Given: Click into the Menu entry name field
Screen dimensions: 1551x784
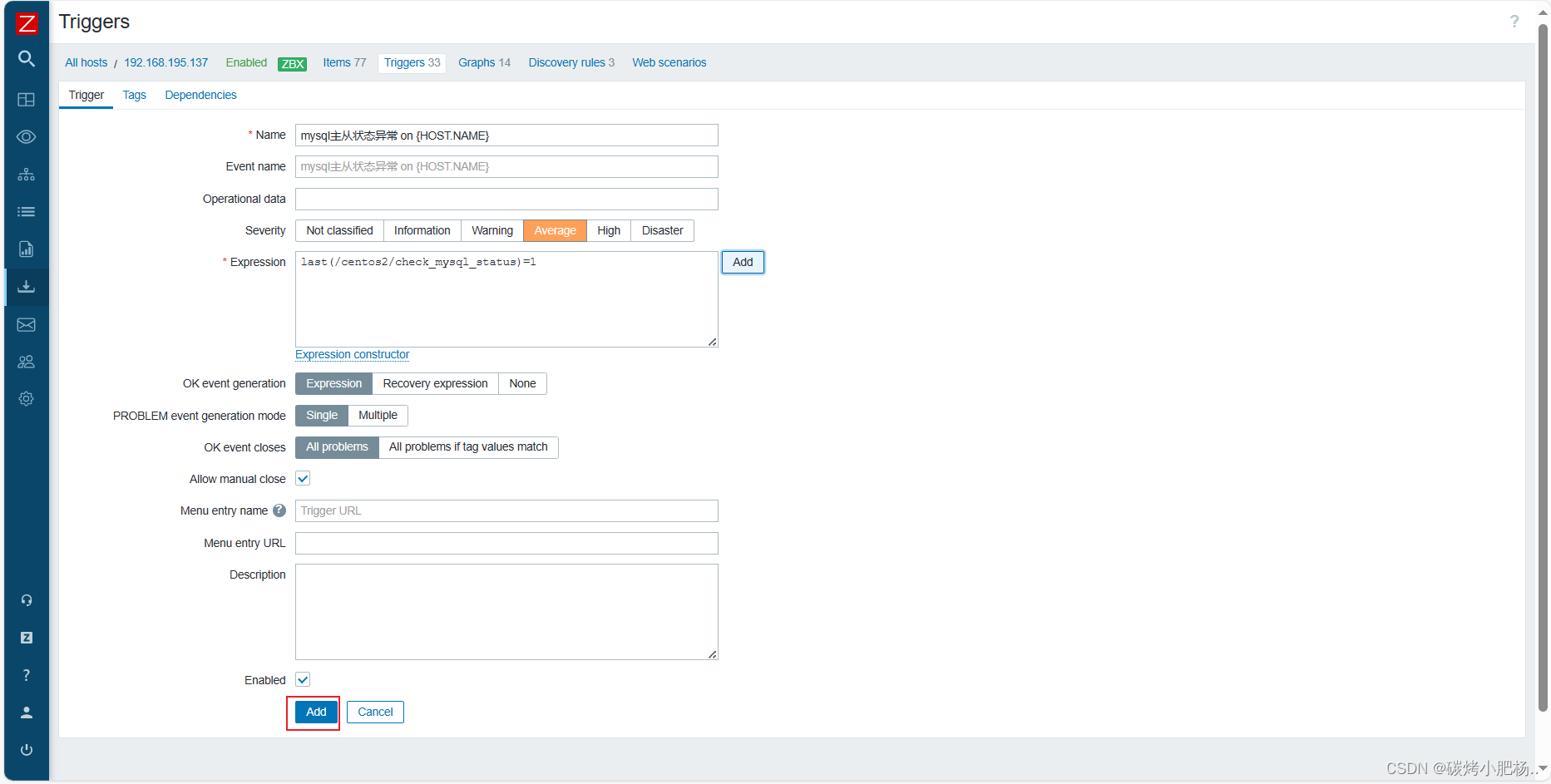Looking at the screenshot, I should [506, 511].
